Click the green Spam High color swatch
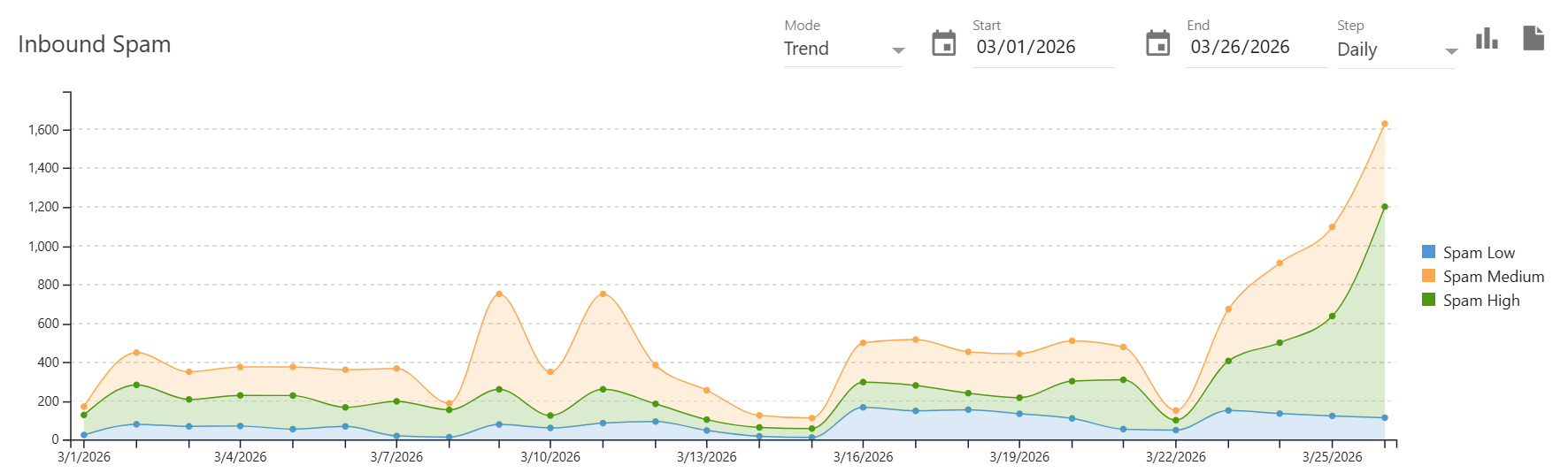This screenshot has height=473, width=1568. [x=1428, y=300]
